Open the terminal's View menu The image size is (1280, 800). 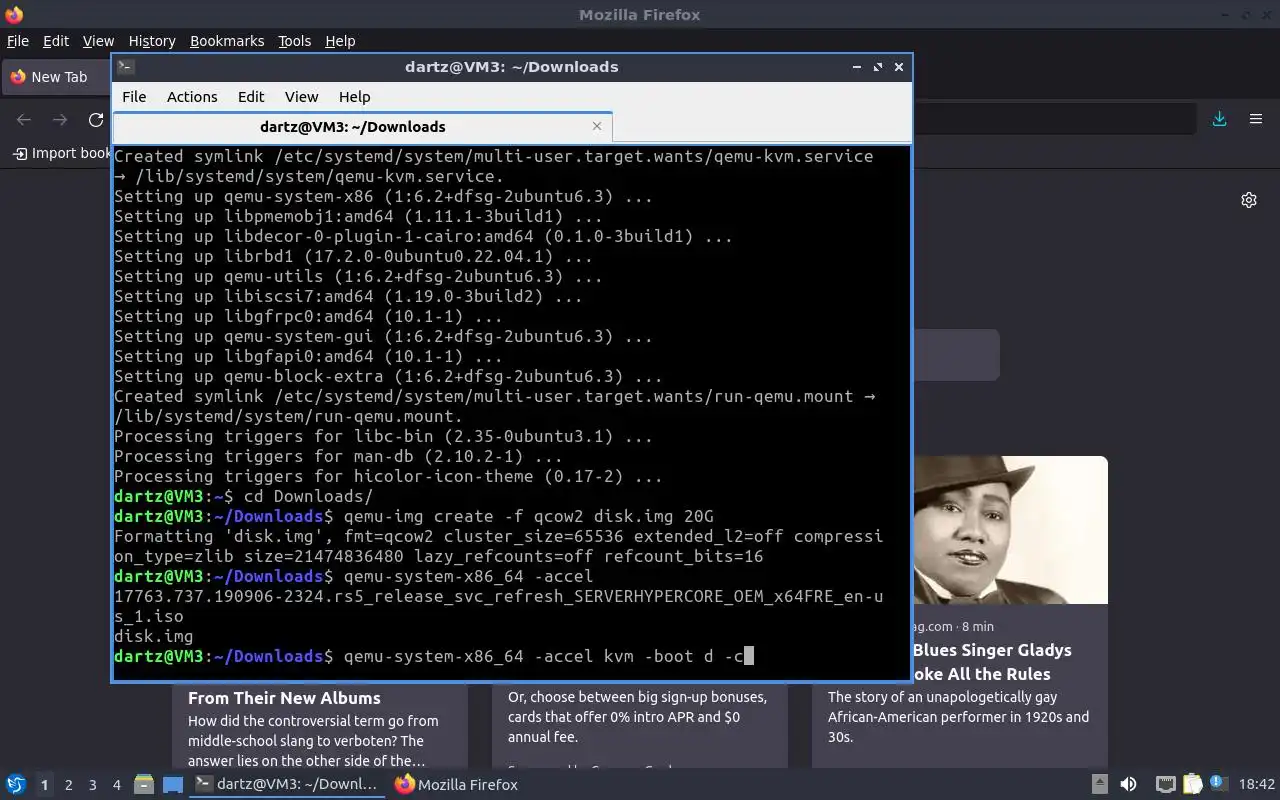tap(301, 97)
